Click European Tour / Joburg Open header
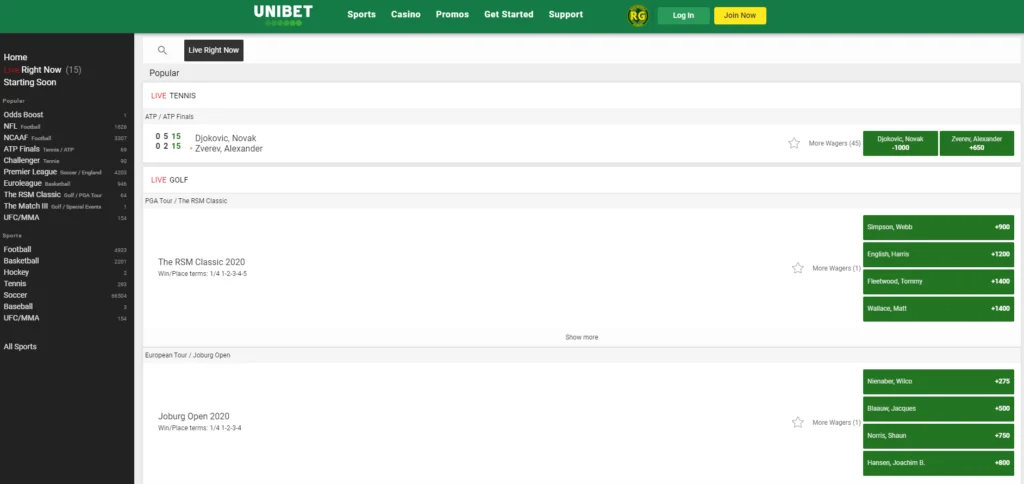 (187, 355)
